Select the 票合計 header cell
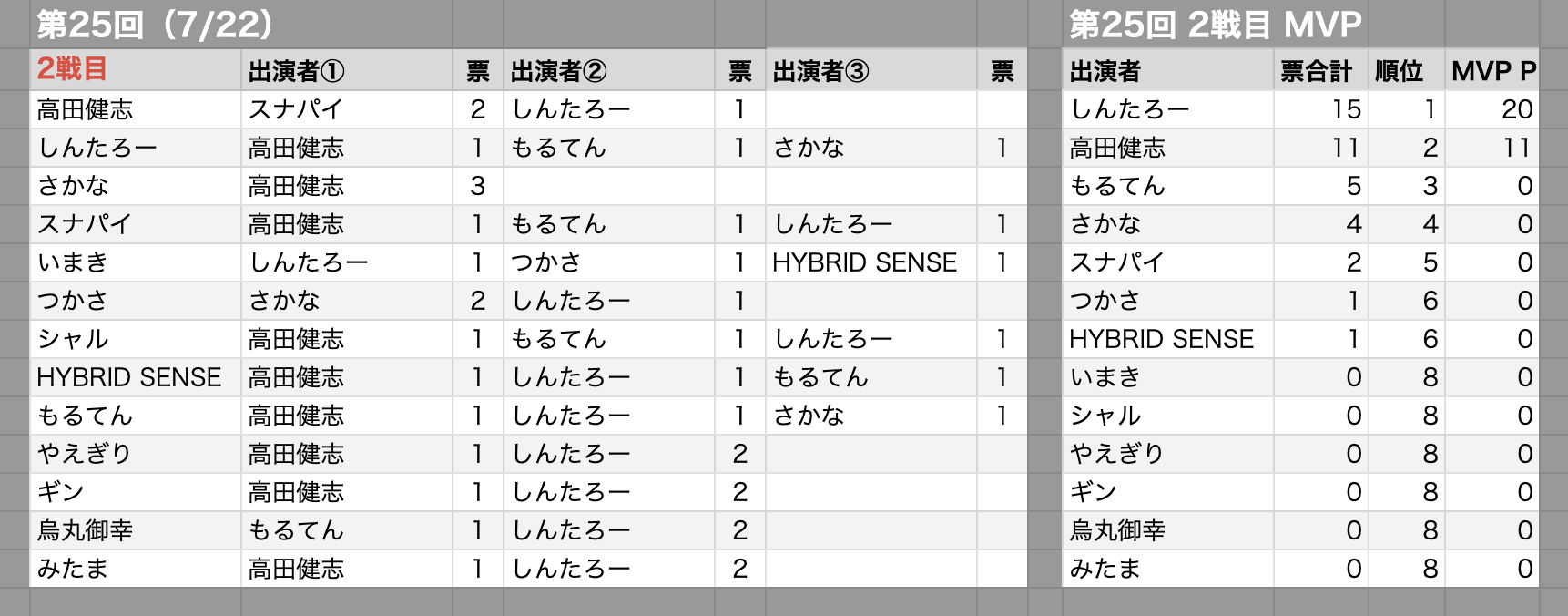Screen dimensions: 1568x616 tap(1320, 70)
